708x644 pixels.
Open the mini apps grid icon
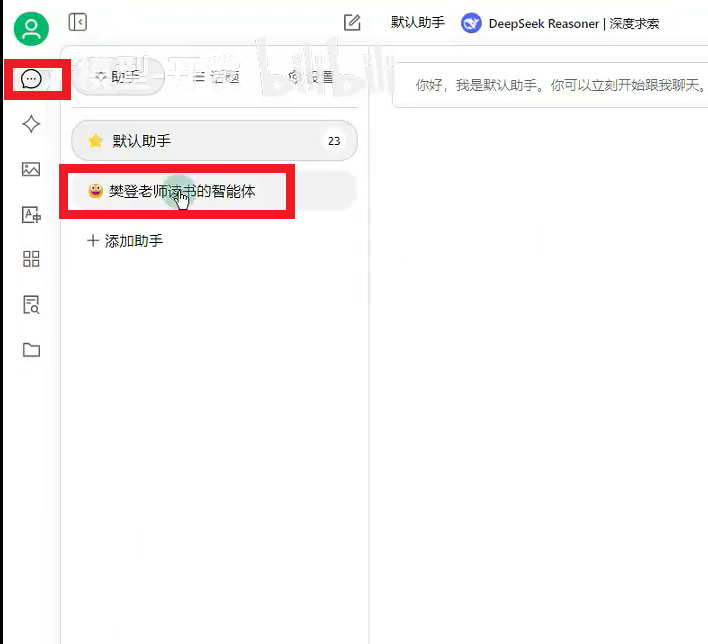[31, 259]
